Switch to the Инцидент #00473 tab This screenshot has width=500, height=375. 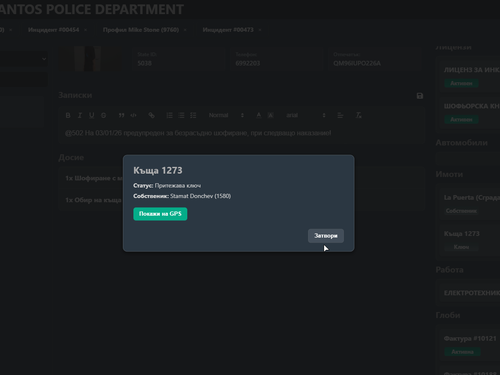[x=228, y=30]
